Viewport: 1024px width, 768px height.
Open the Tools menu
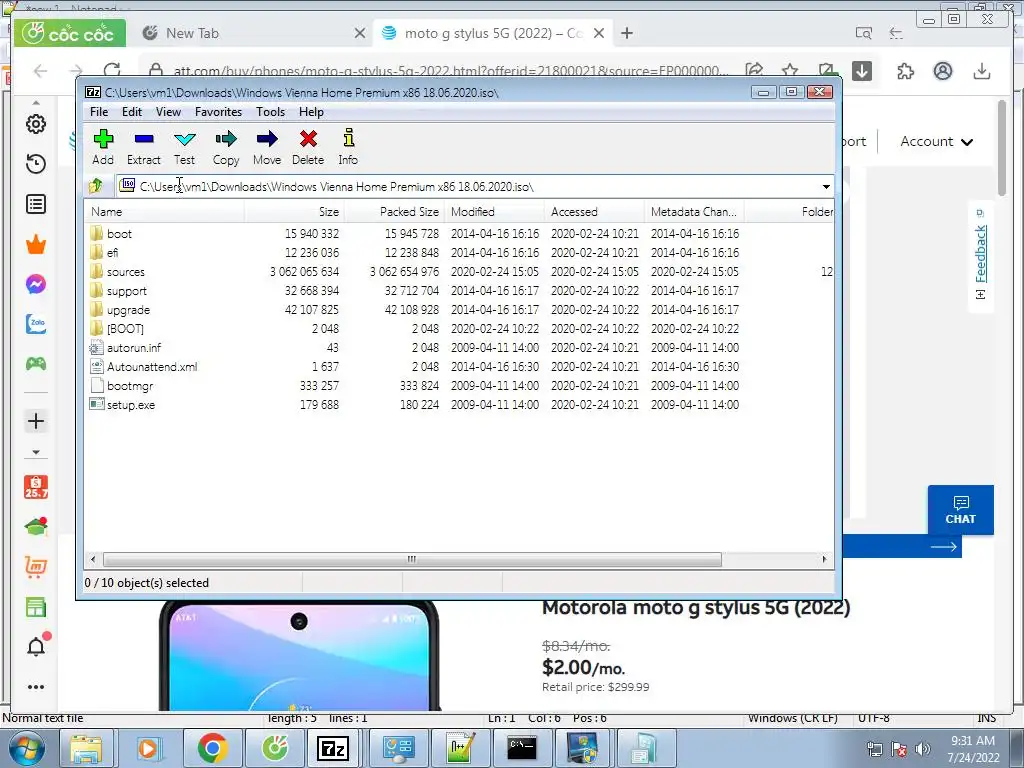(270, 112)
